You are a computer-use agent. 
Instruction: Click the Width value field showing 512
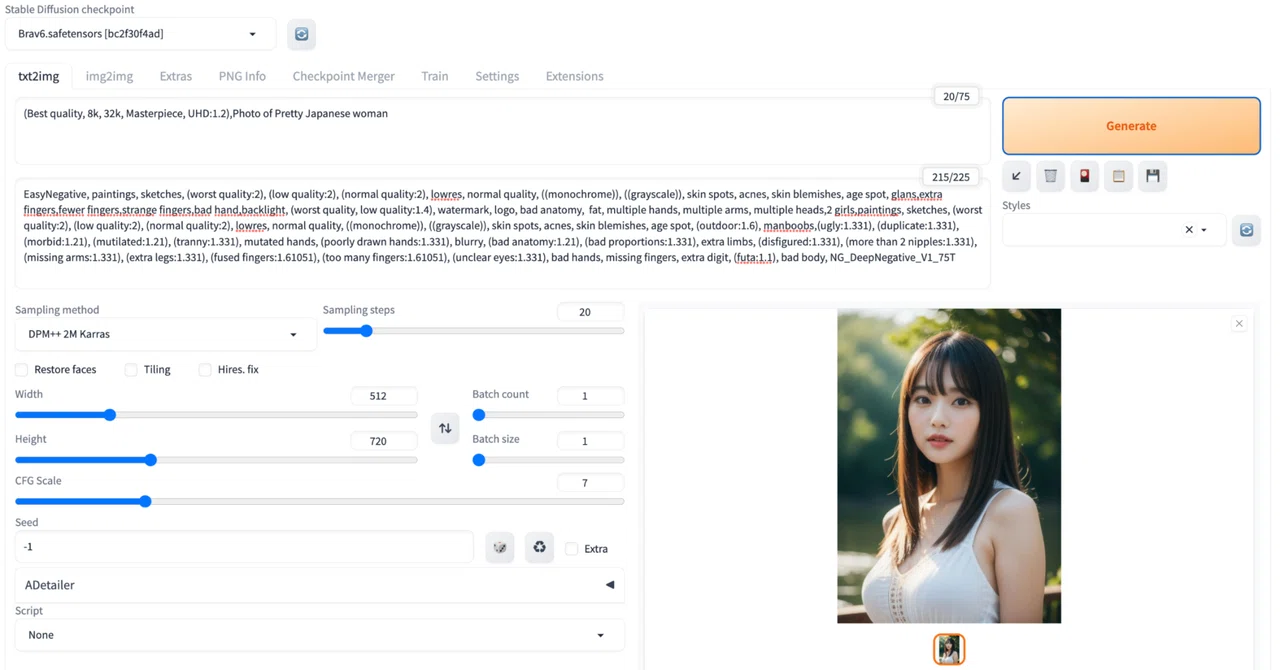[x=384, y=396]
